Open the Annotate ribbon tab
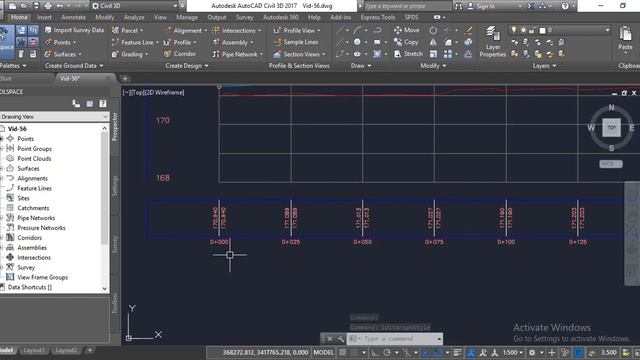The width and height of the screenshot is (640, 360). (73, 17)
